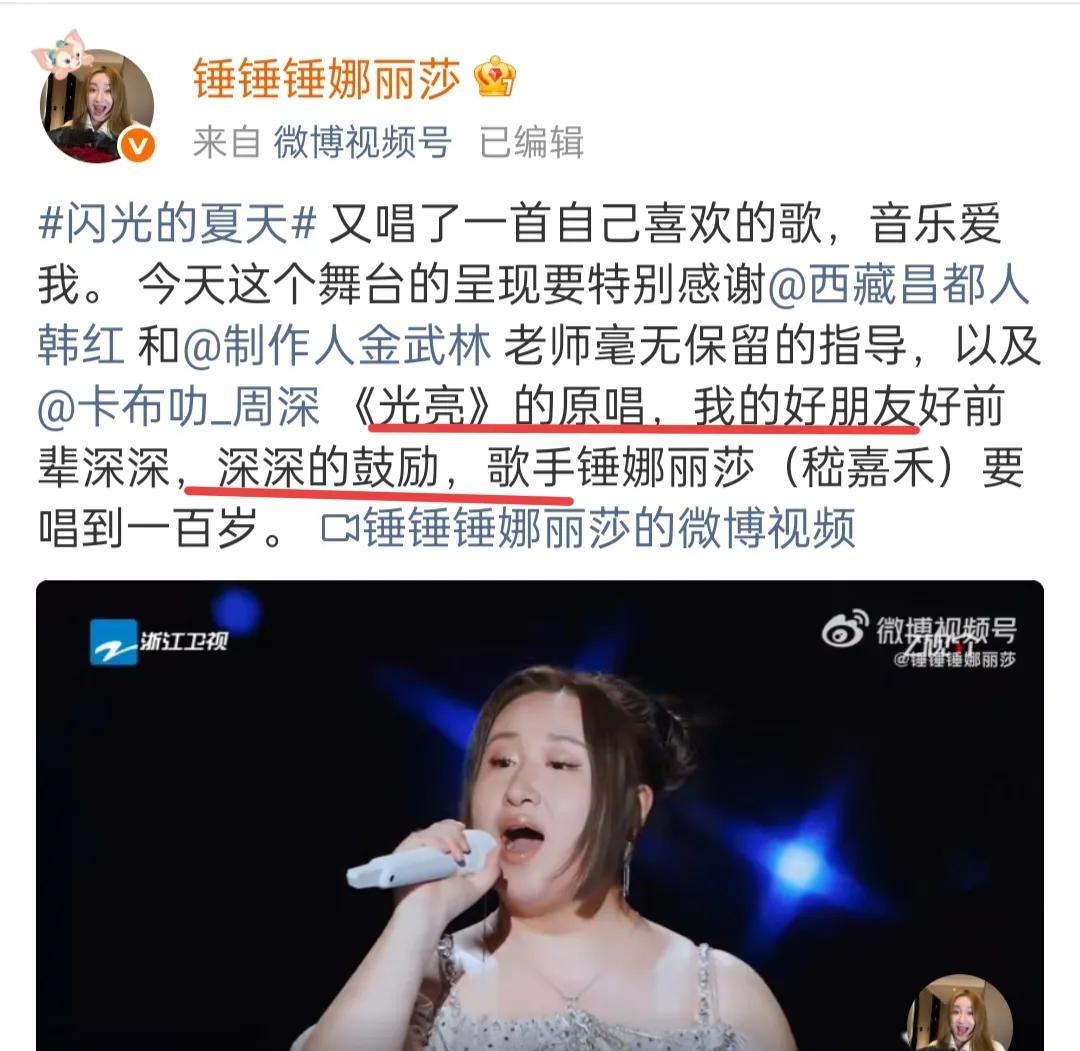Open 锤锤锤娜丽莎的微博视频 link
The height and width of the screenshot is (1051, 1080).
point(609,529)
